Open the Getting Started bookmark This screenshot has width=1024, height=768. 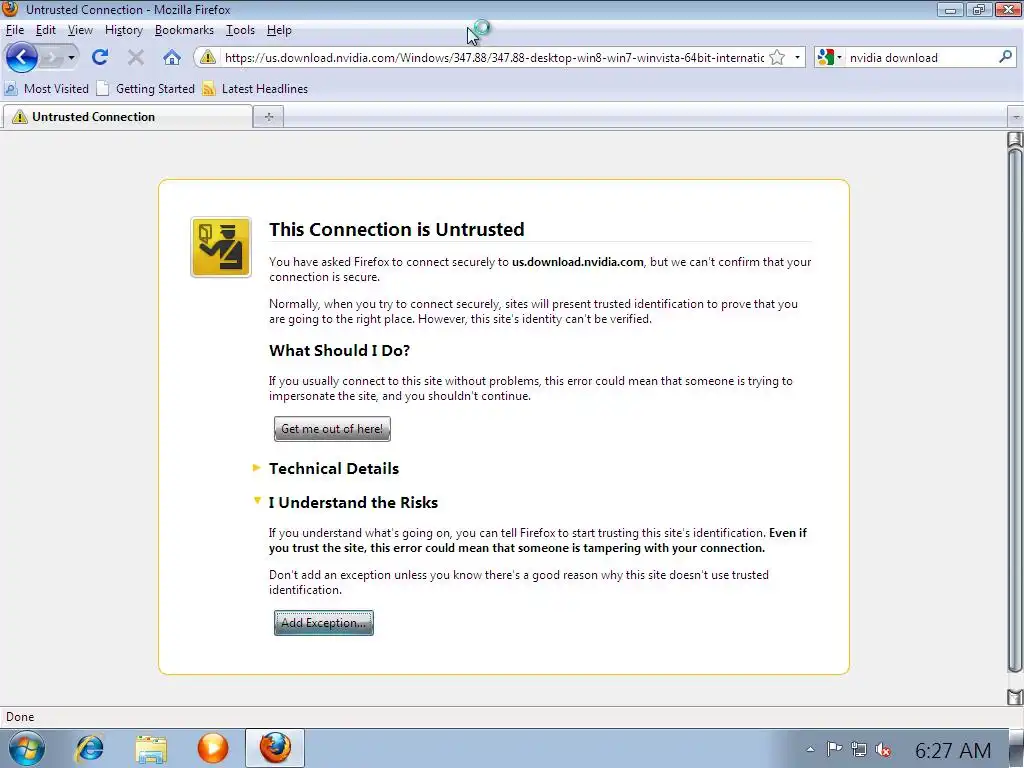point(145,89)
